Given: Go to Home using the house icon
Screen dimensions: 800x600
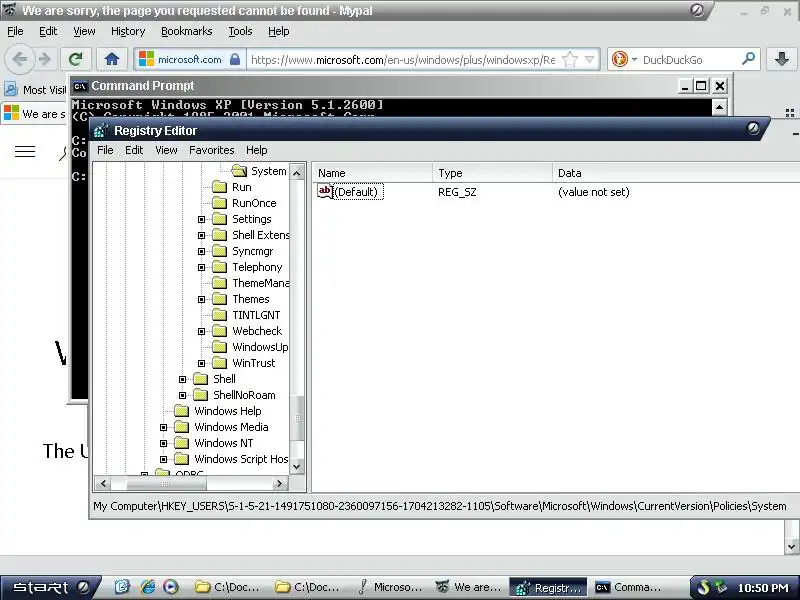Looking at the screenshot, I should (112, 60).
